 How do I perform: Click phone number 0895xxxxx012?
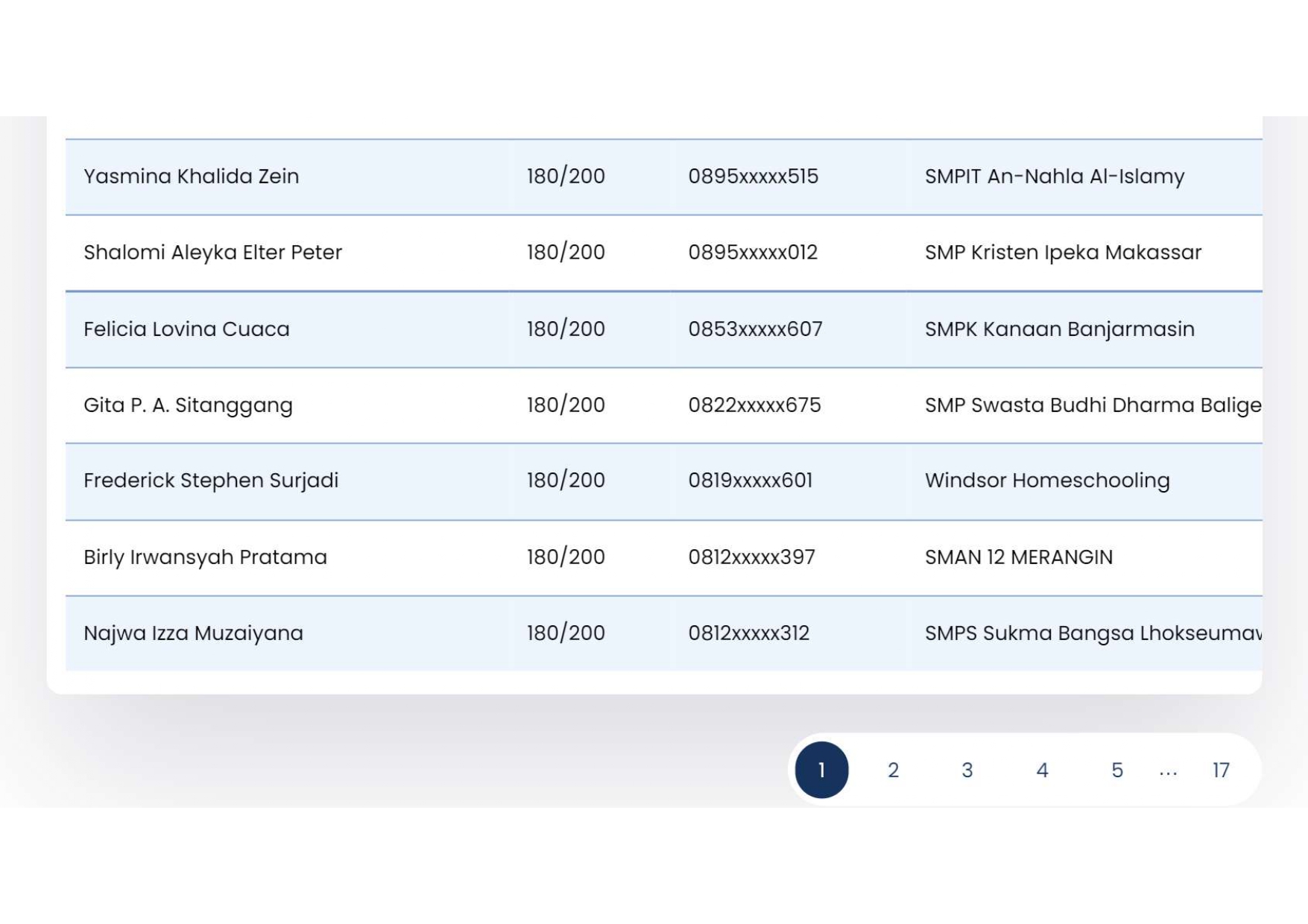click(x=753, y=253)
